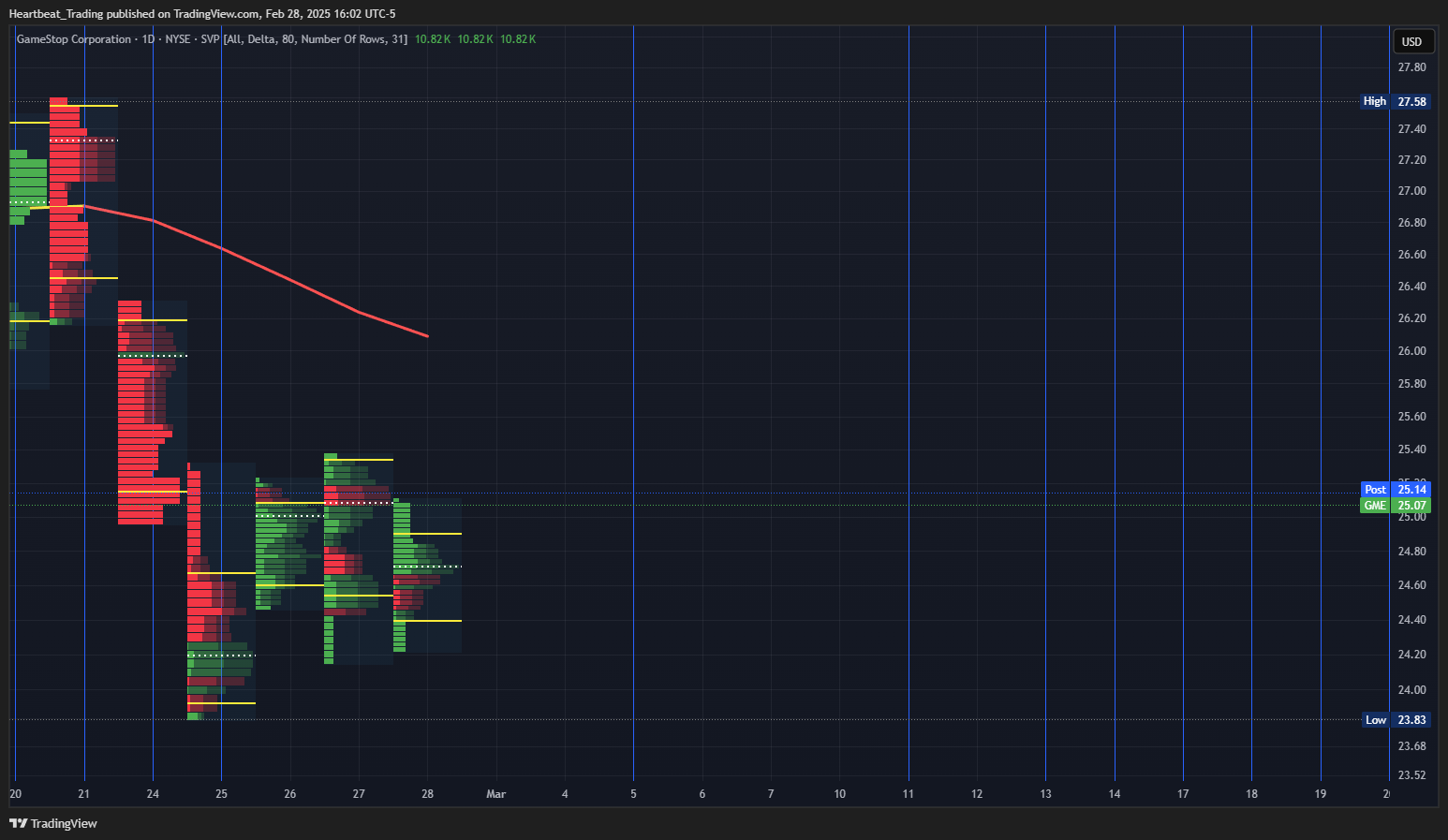The image size is (1448, 840).
Task: Select date 7 on the time axis
Action: (x=771, y=794)
